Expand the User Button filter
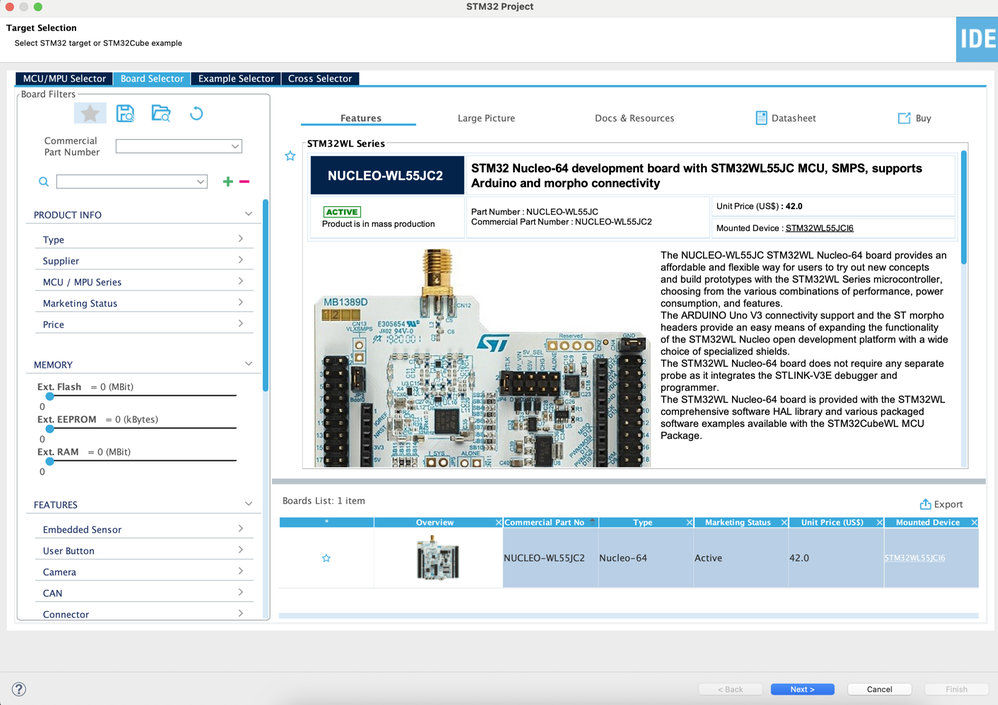This screenshot has width=998, height=705. [x=241, y=549]
